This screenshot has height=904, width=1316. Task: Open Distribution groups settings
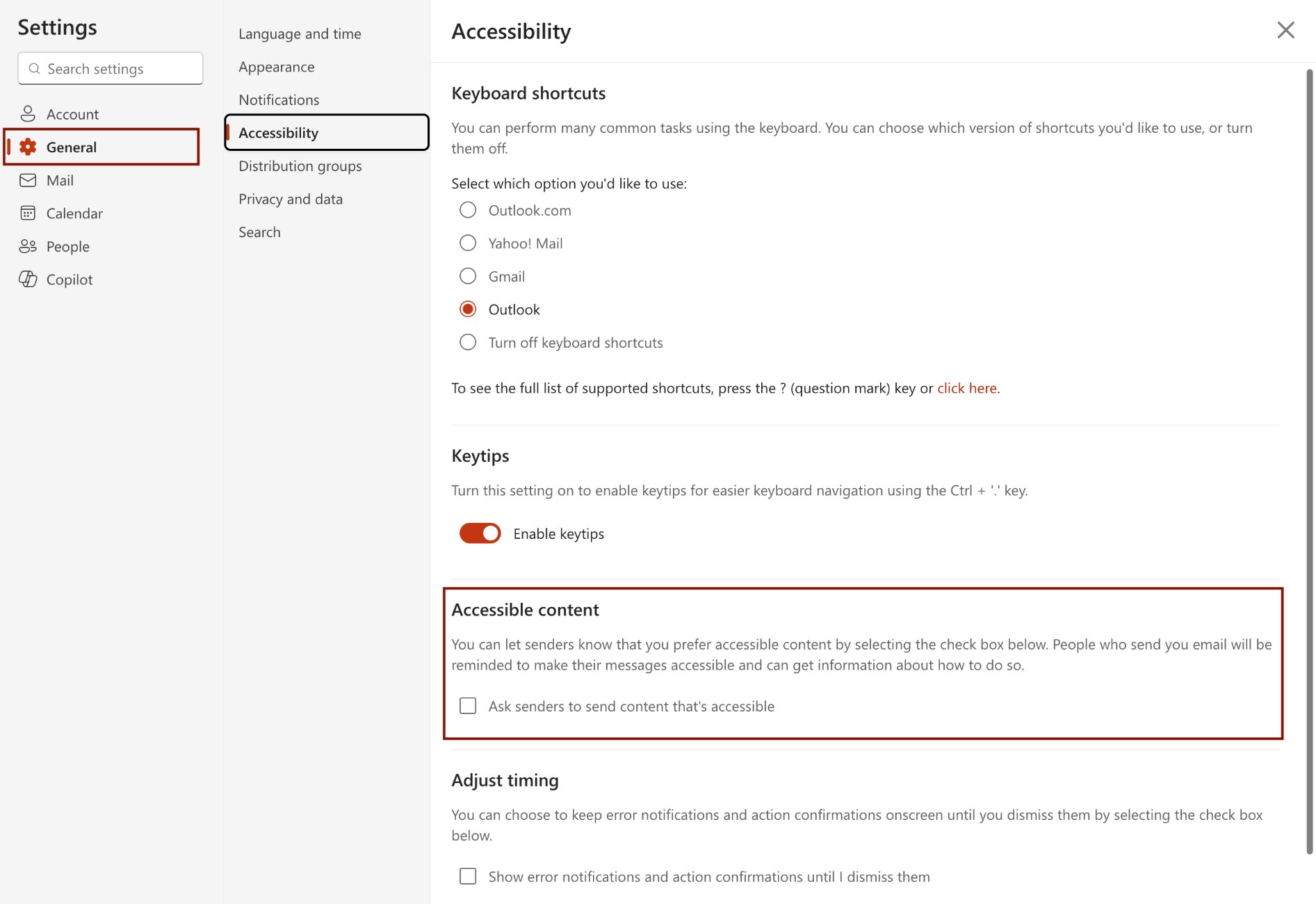300,166
